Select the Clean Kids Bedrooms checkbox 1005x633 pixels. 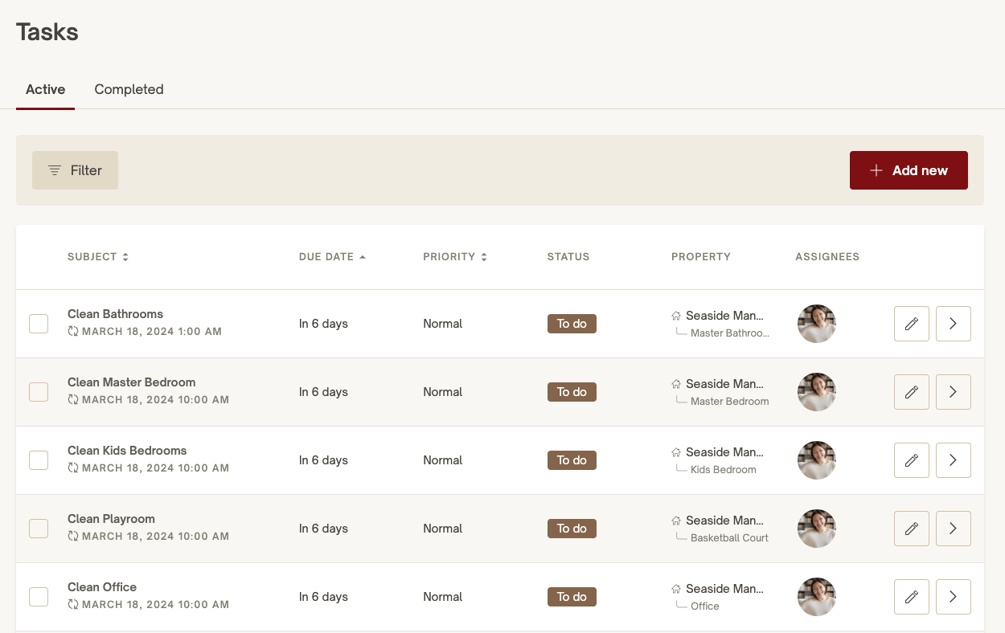[x=38, y=460]
